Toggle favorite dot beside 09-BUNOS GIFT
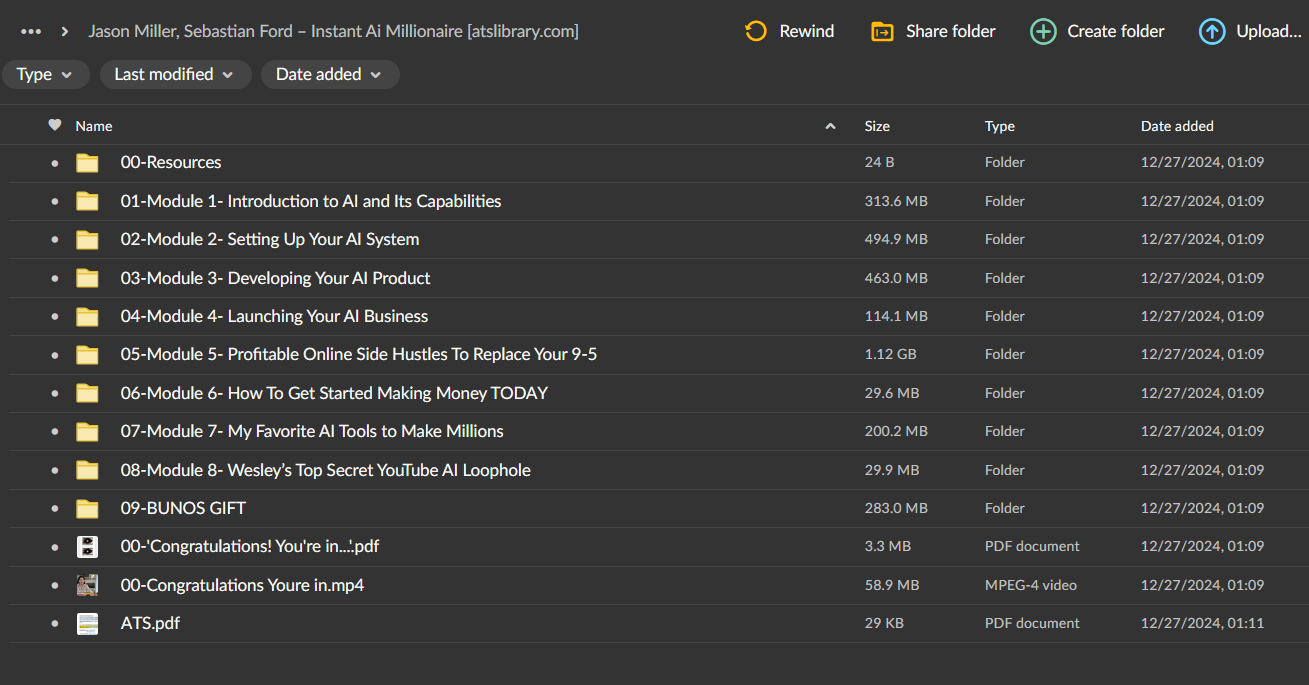Image resolution: width=1309 pixels, height=685 pixels. click(55, 509)
